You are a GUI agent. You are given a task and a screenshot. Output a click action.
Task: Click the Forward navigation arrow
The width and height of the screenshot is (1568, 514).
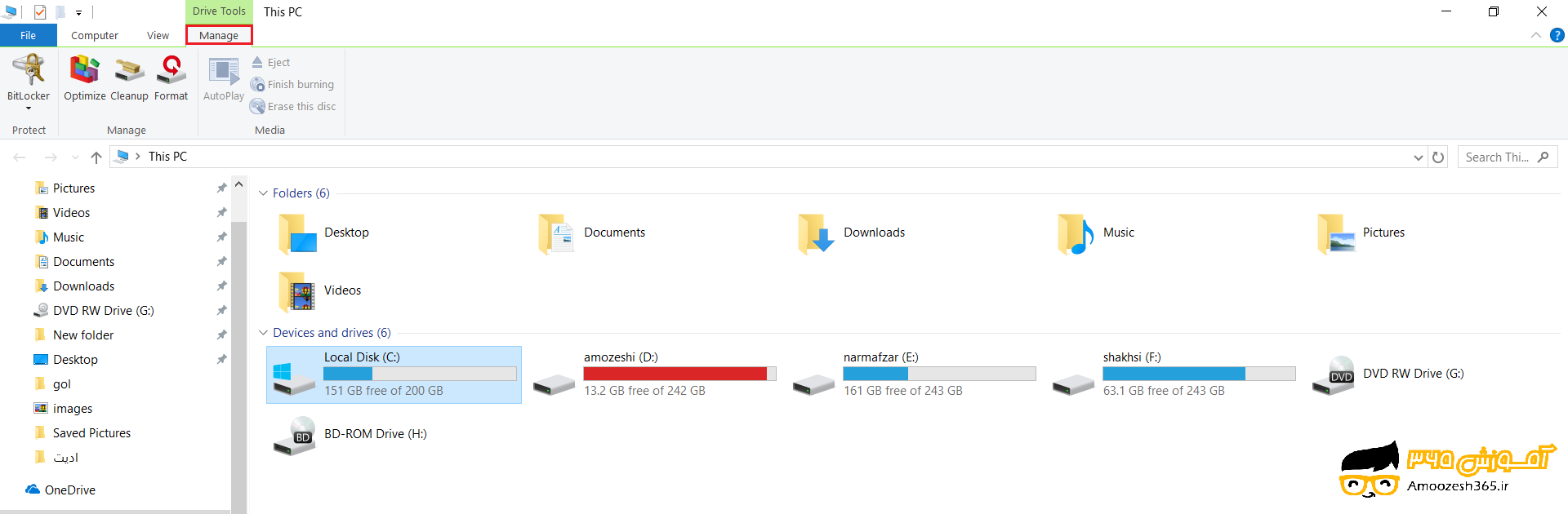tap(51, 157)
